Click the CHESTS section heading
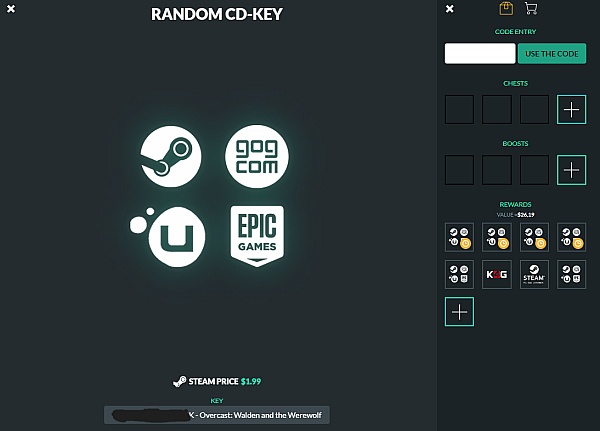The image size is (600, 431). 515,83
